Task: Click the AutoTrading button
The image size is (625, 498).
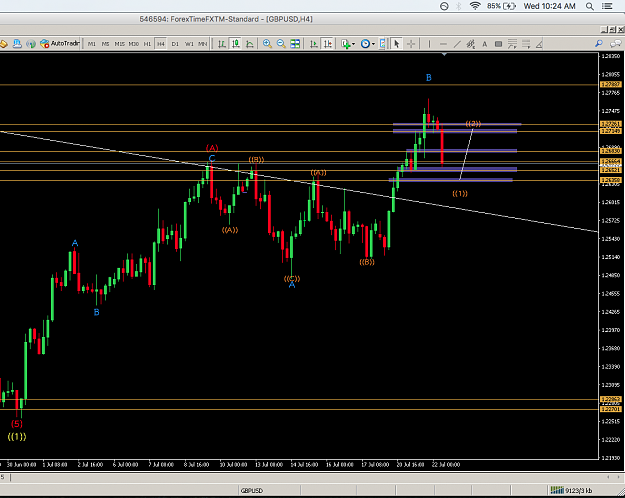Action: [x=60, y=43]
